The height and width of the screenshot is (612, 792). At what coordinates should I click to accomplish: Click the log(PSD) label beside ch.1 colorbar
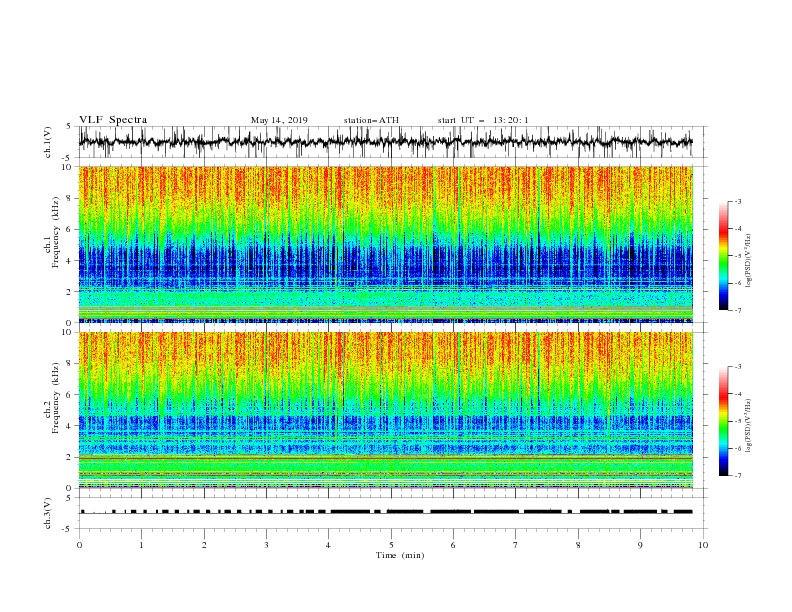749,261
